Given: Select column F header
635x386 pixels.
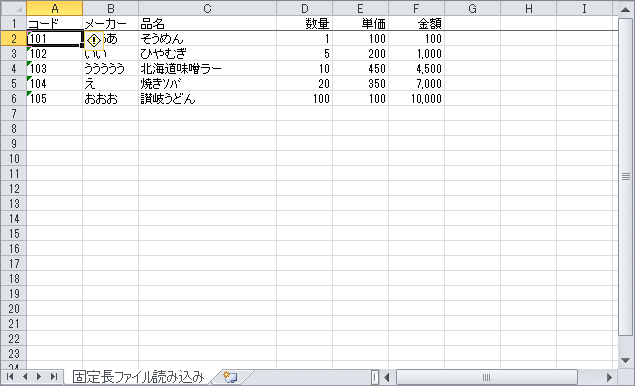Looking at the screenshot, I should (x=416, y=9).
